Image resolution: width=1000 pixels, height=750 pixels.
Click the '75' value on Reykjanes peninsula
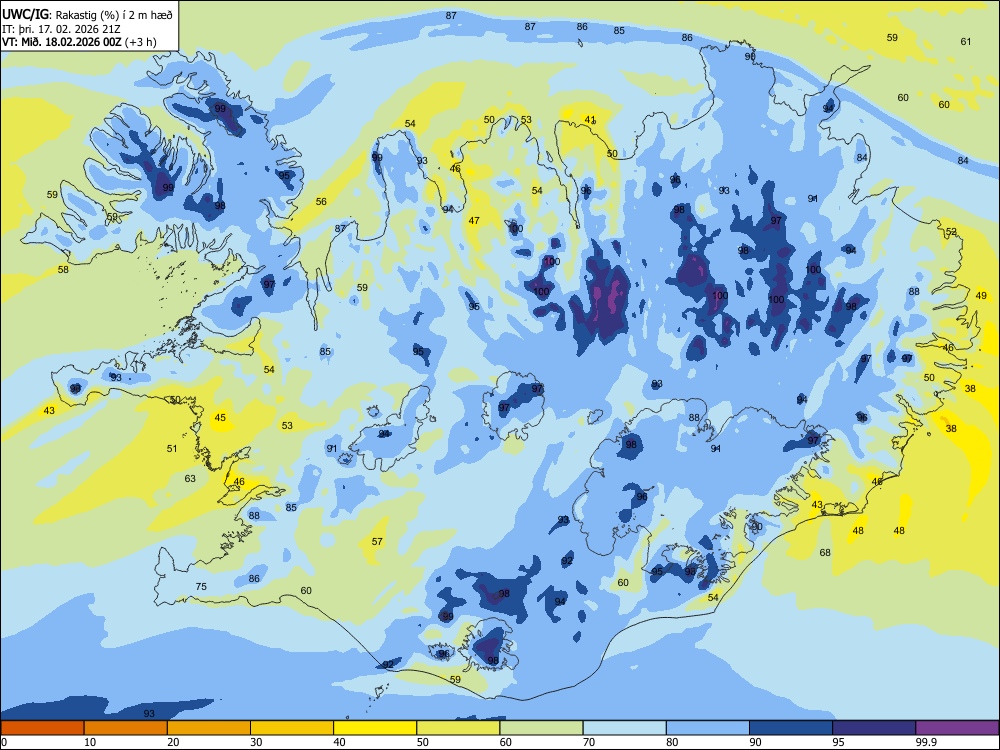click(201, 586)
